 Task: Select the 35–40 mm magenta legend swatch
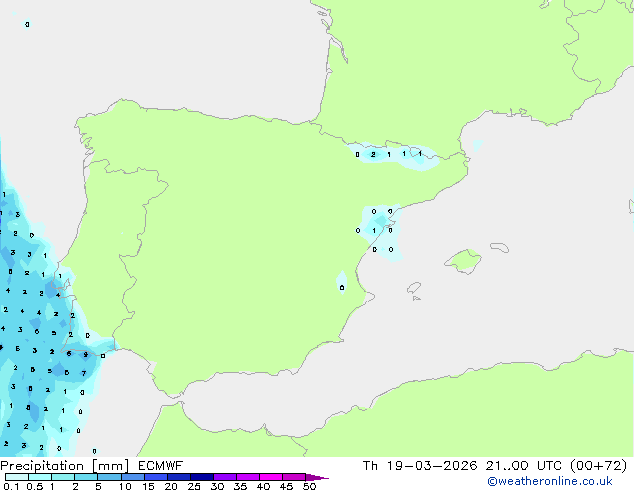pos(247,477)
